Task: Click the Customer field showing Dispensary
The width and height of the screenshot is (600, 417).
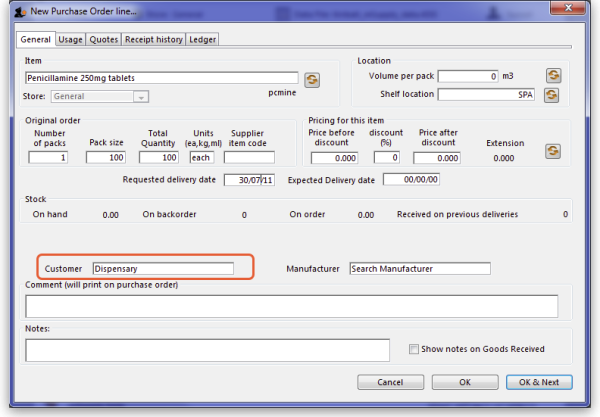Action: (163, 268)
